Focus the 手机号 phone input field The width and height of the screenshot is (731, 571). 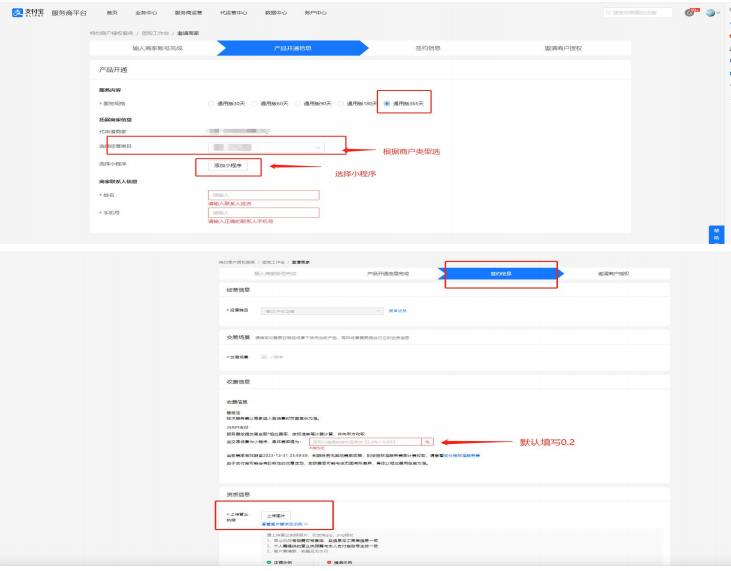(263, 212)
